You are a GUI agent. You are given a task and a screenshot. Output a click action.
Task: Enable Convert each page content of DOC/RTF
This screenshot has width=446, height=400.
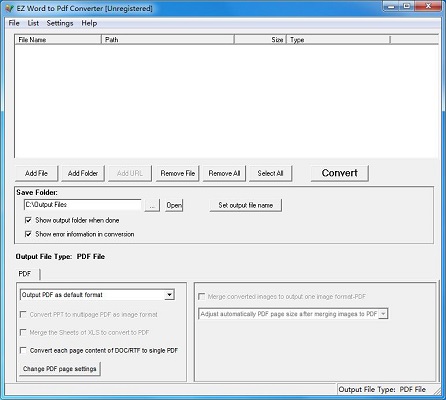[23, 350]
